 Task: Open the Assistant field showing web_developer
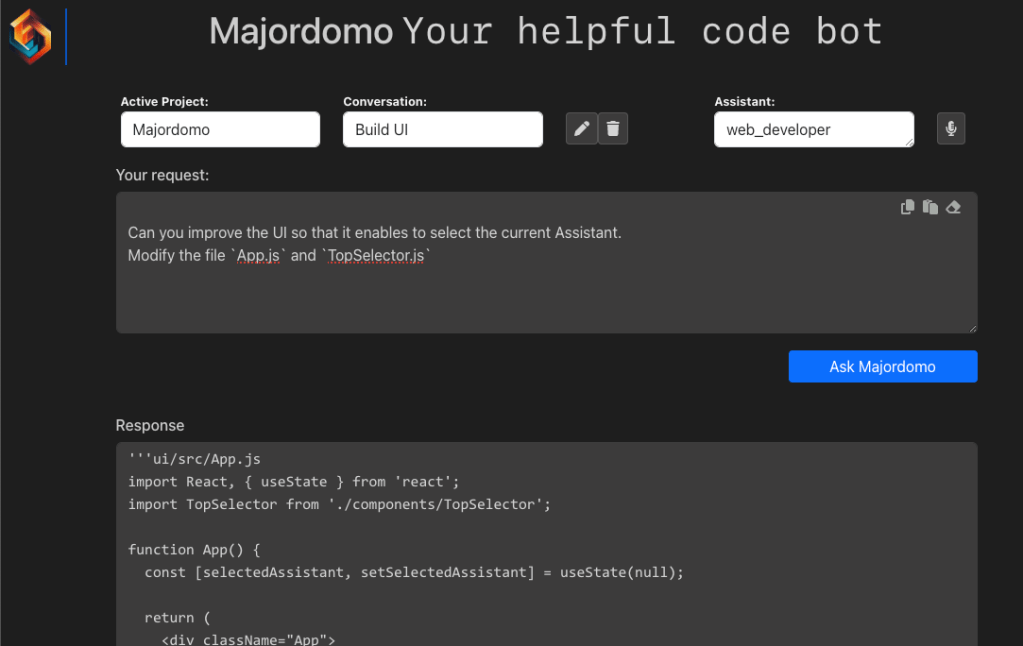812,130
